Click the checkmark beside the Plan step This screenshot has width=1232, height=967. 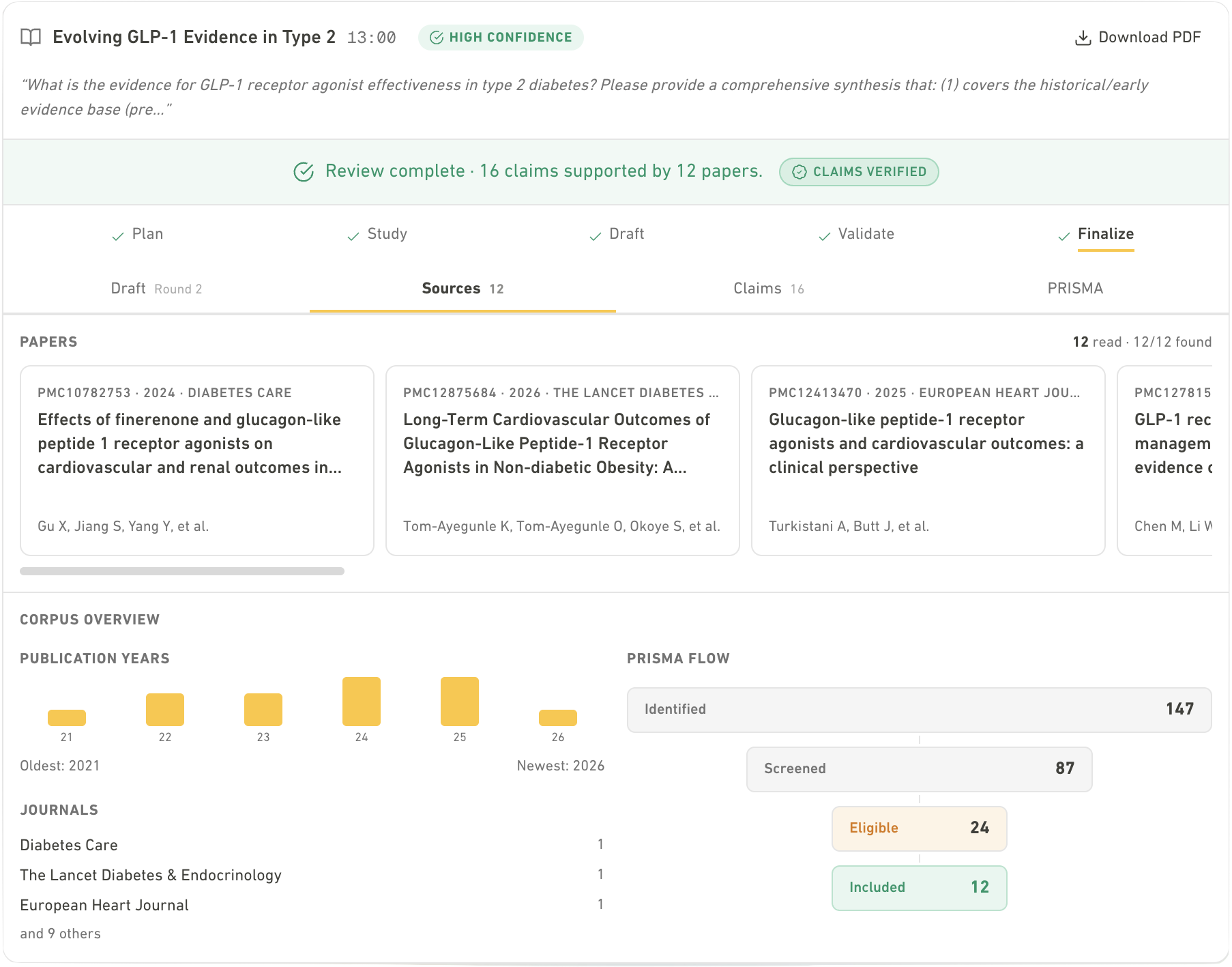[x=118, y=236]
